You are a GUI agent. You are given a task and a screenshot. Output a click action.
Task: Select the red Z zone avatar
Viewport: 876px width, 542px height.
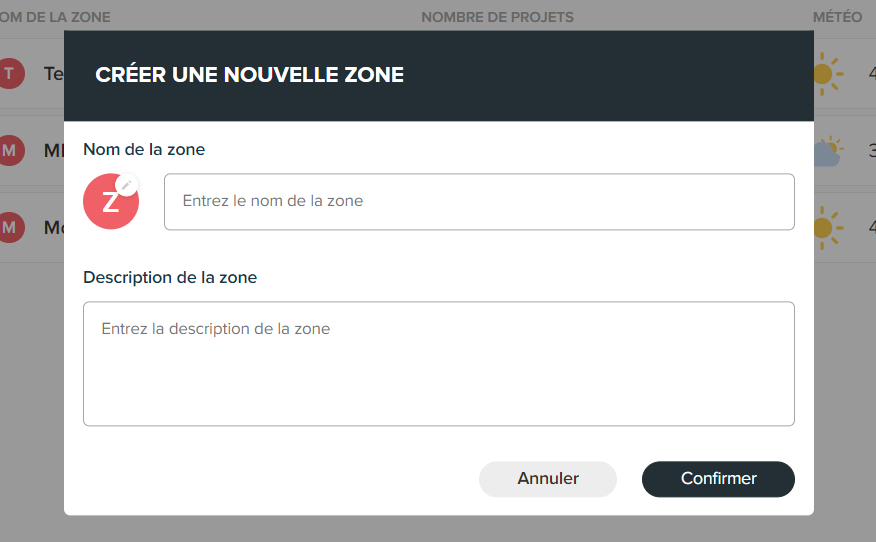111,201
